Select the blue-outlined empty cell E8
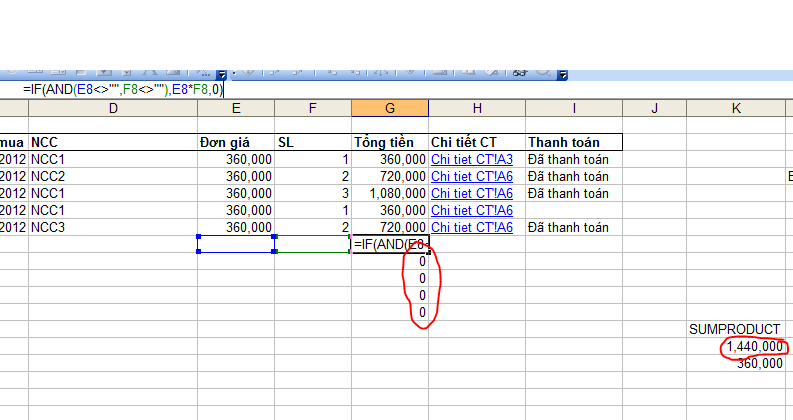Image resolution: width=793 pixels, height=420 pixels. [236, 244]
